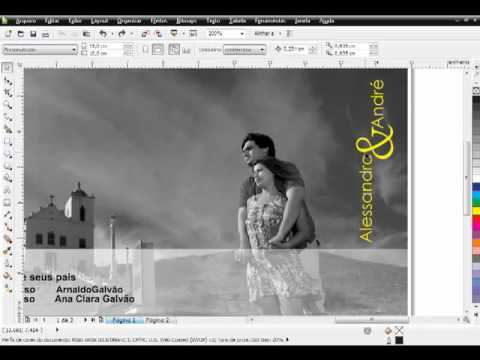Click the 'Ana Clara Galvão' text on canvas

pos(95,299)
